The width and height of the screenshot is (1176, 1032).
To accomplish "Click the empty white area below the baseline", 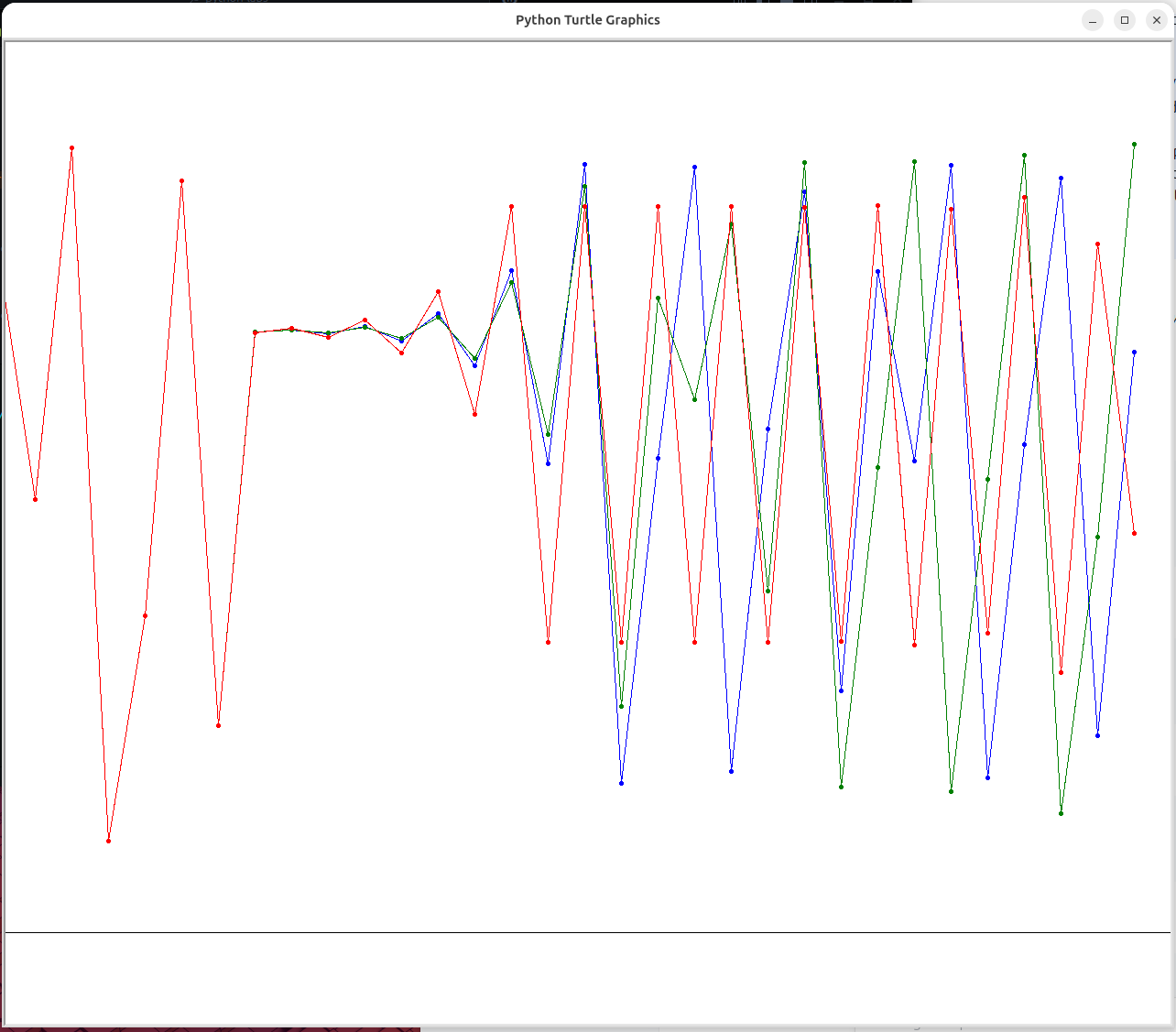I will coord(586,978).
